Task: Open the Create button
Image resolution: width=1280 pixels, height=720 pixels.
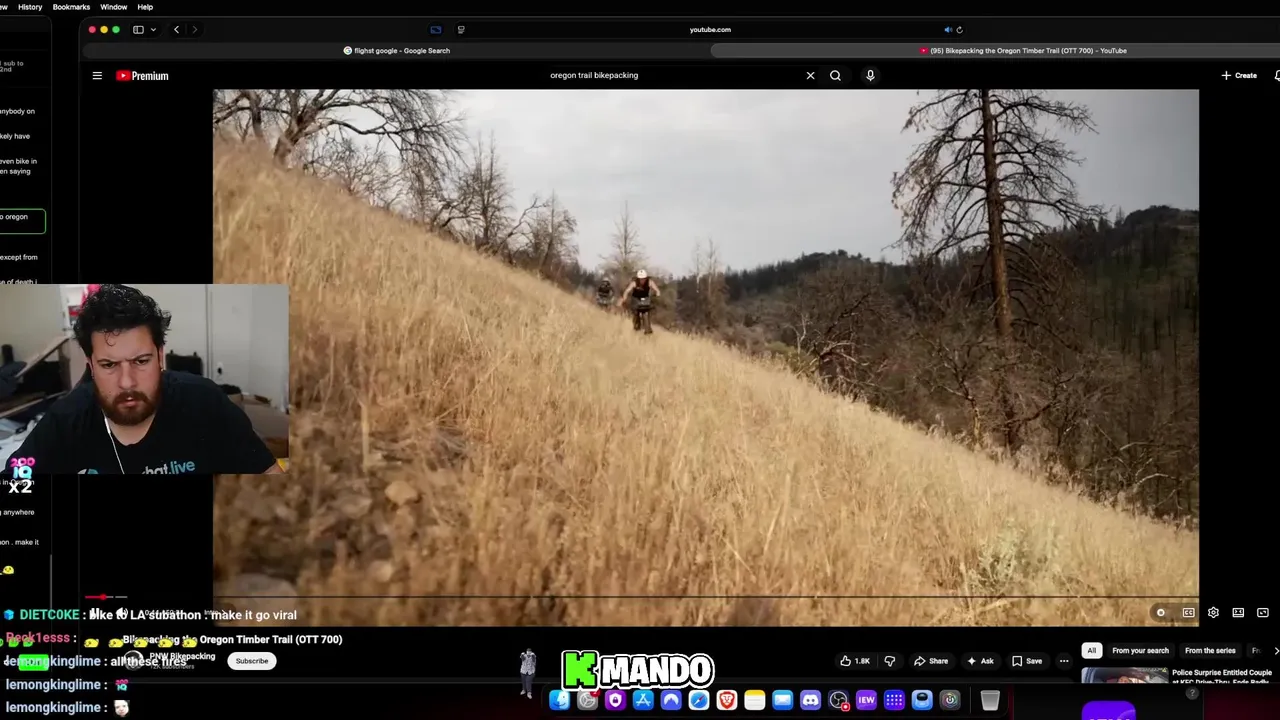Action: [1239, 75]
